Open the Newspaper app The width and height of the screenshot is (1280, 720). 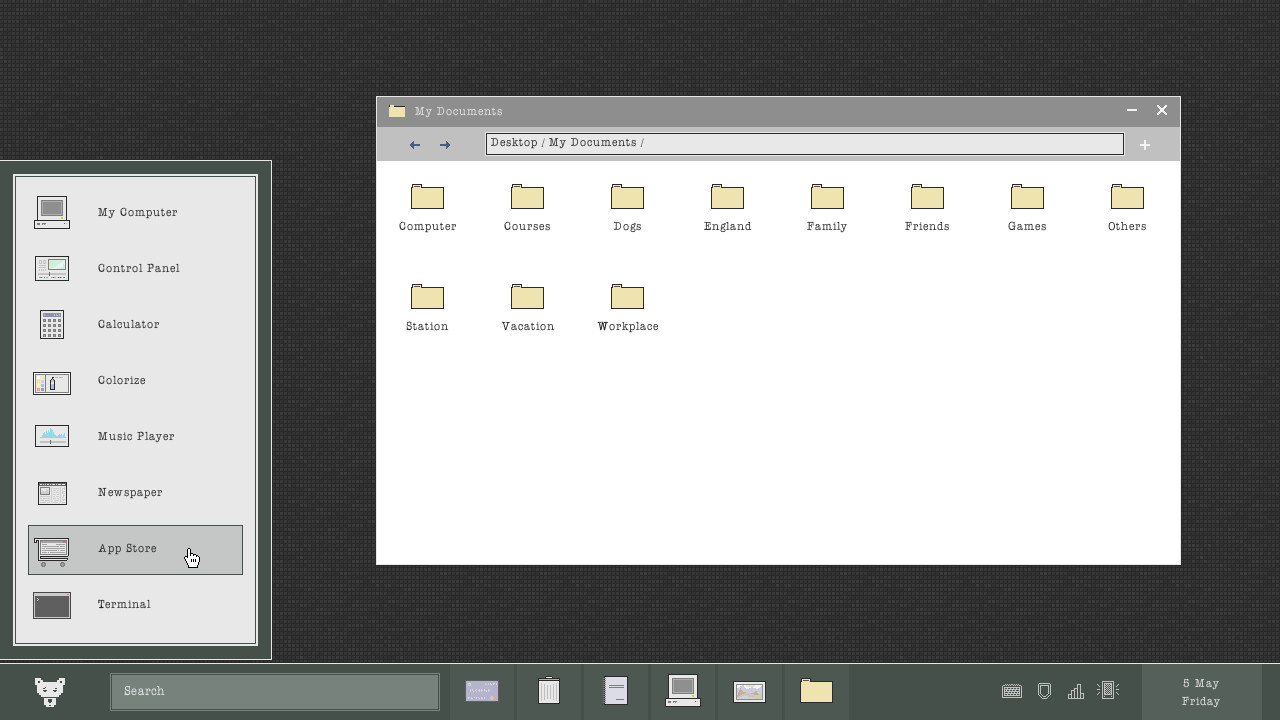pos(130,493)
